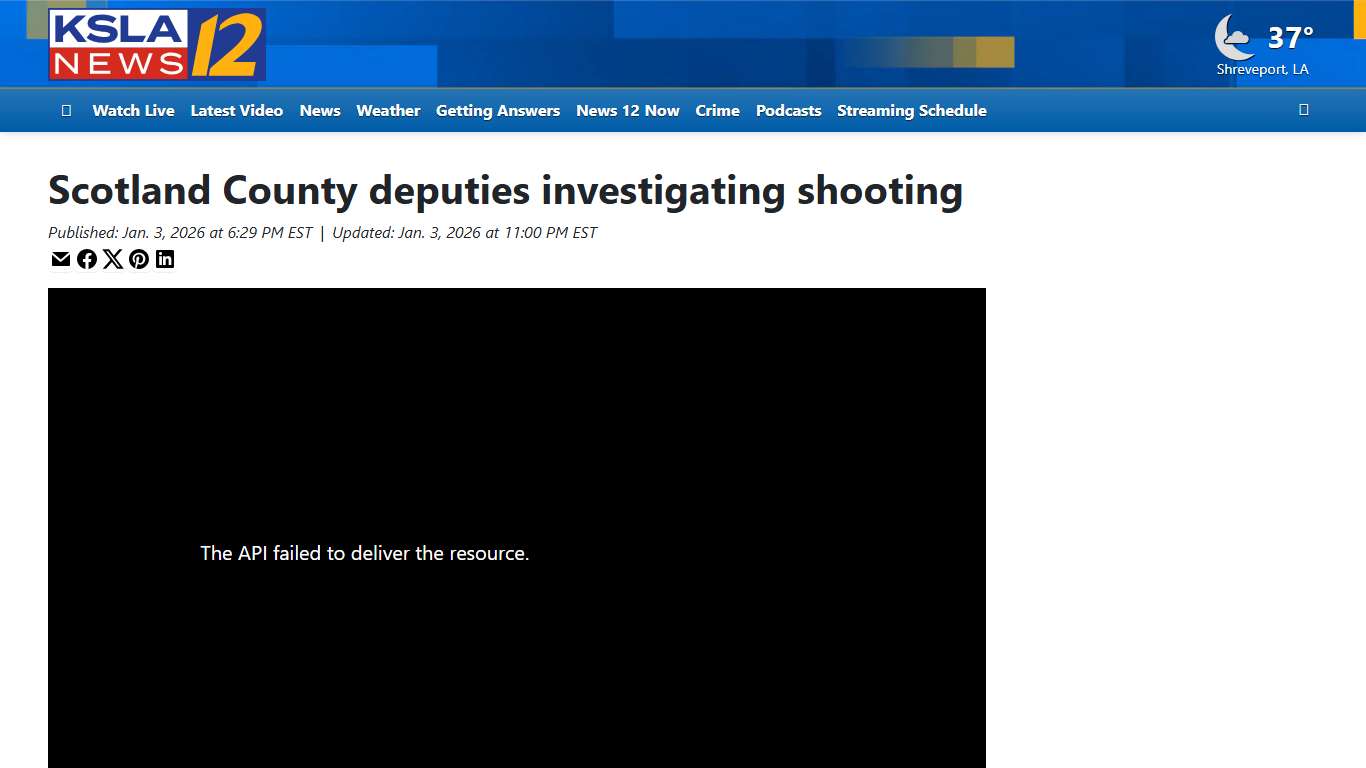Open search from the right navbar icon

pyautogui.click(x=1303, y=110)
